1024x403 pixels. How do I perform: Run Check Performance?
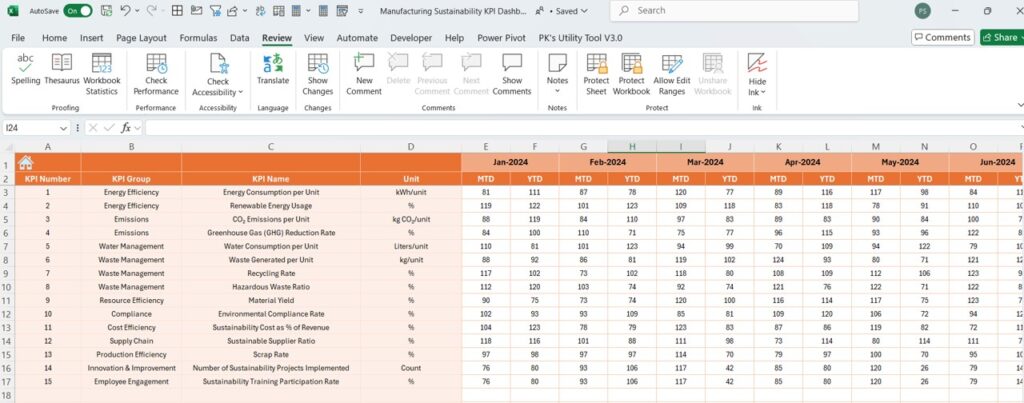[156, 74]
